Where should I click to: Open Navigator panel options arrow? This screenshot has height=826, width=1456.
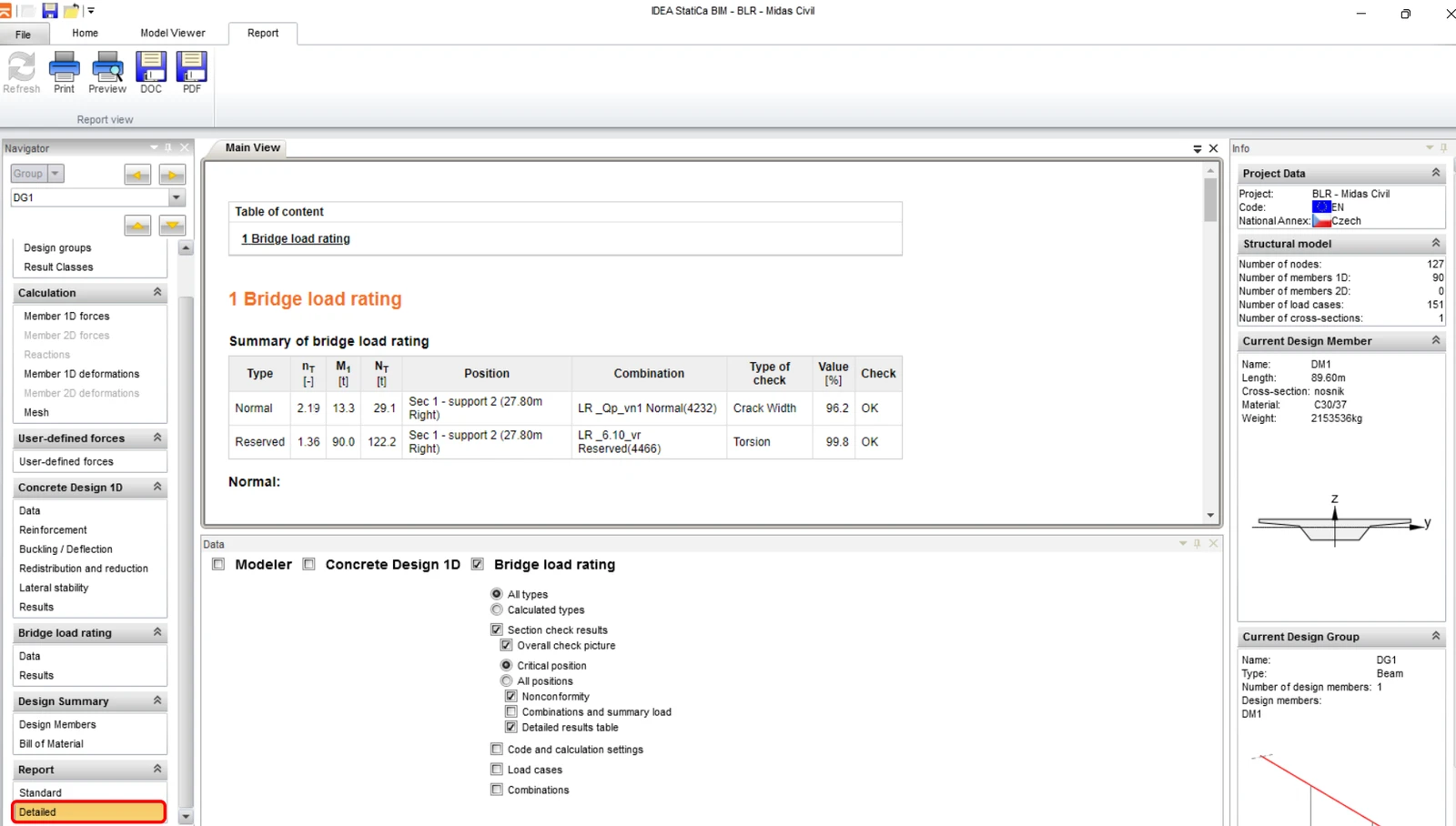154,147
